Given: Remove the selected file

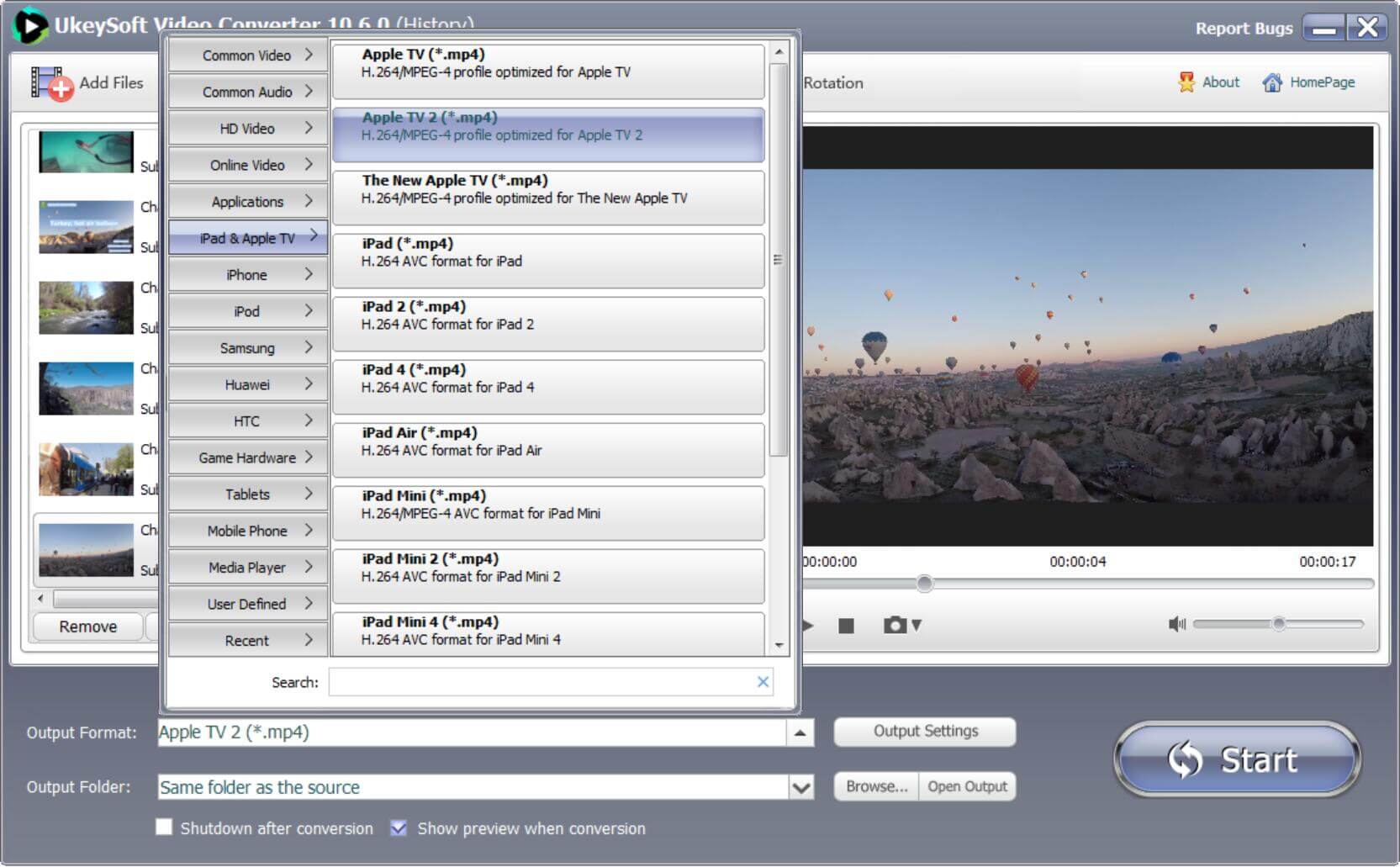Looking at the screenshot, I should point(87,626).
